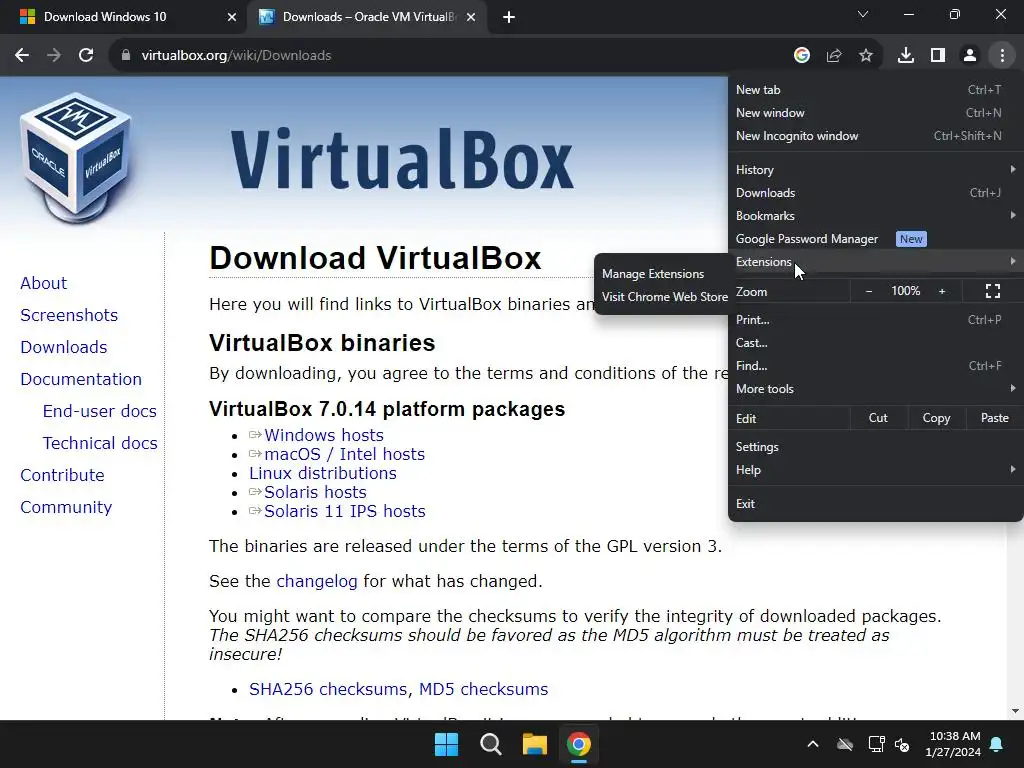Open the tab search chevron

(863, 14)
